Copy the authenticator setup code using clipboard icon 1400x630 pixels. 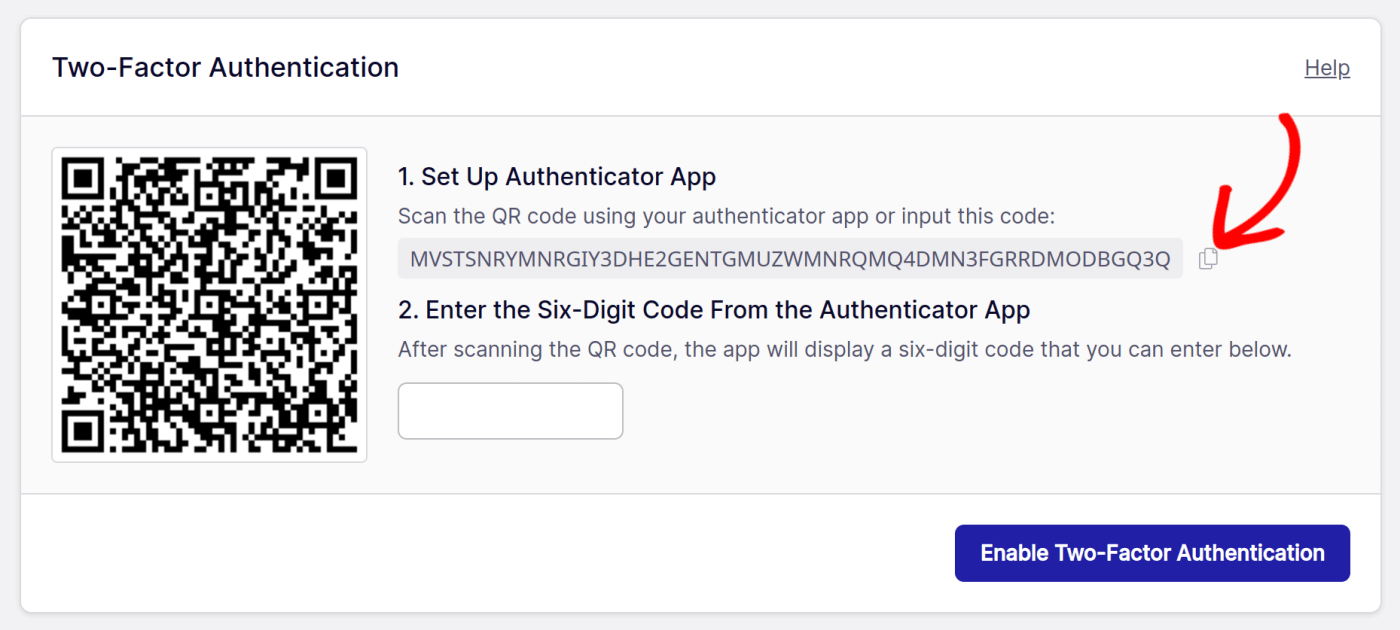tap(1208, 258)
